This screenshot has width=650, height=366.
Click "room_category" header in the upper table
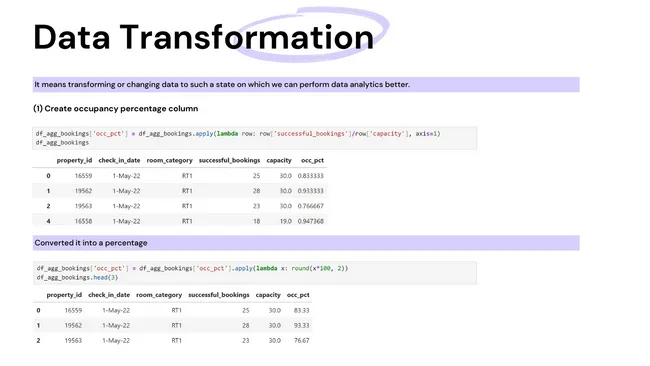[170, 160]
